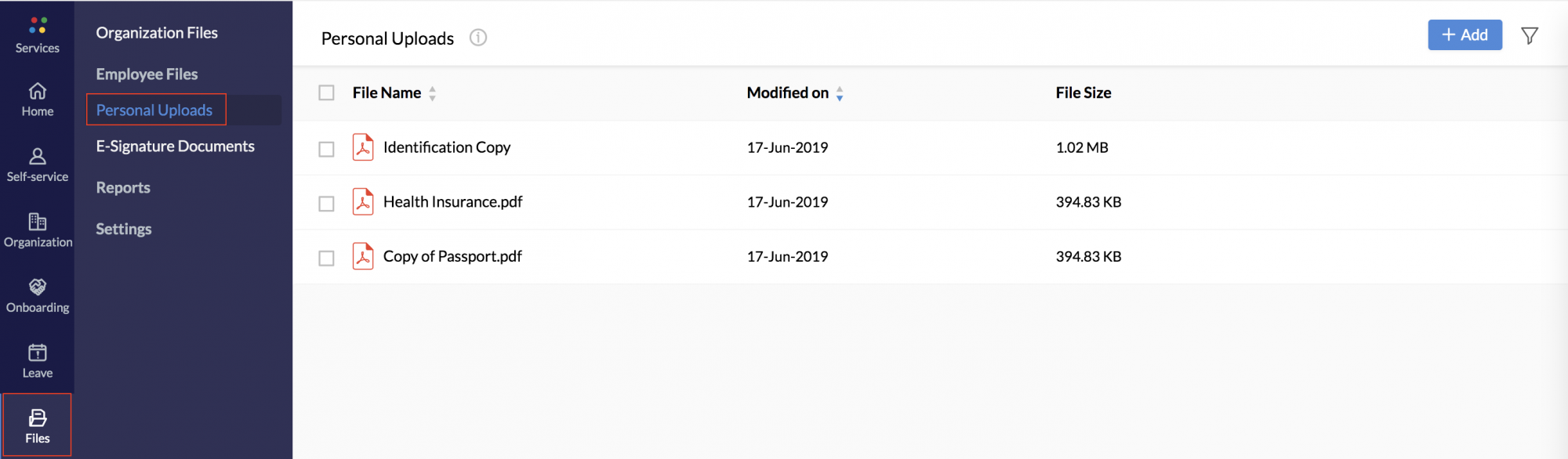
Task: Select the Identification Copy checkbox
Action: tap(326, 149)
